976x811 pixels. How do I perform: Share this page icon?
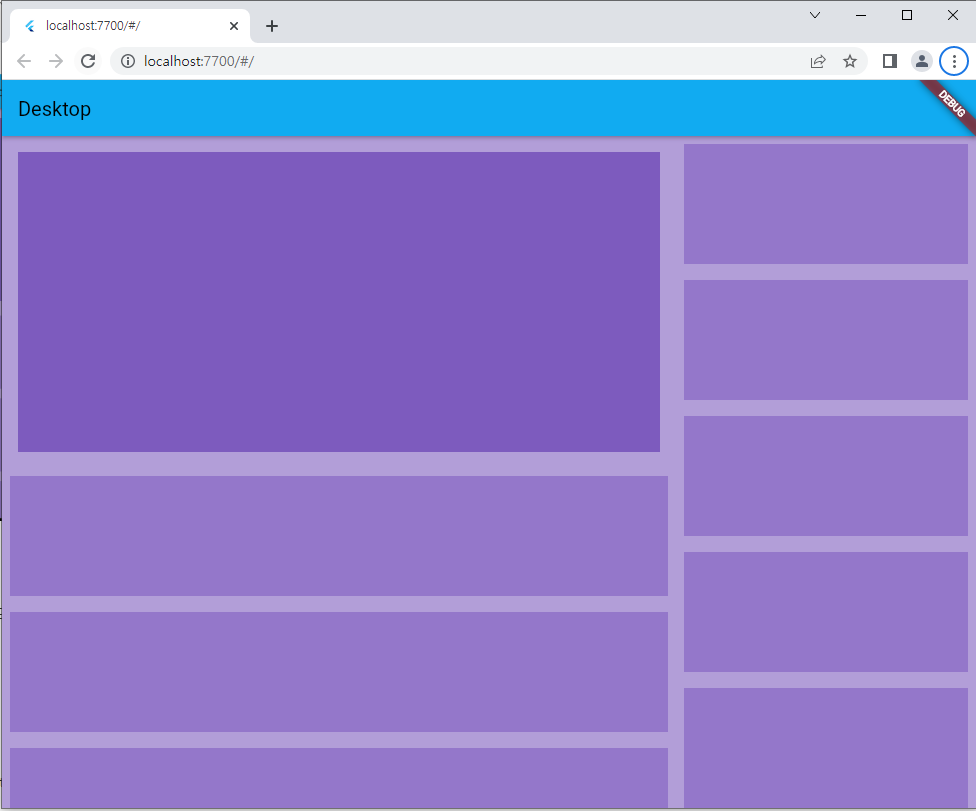tap(818, 61)
